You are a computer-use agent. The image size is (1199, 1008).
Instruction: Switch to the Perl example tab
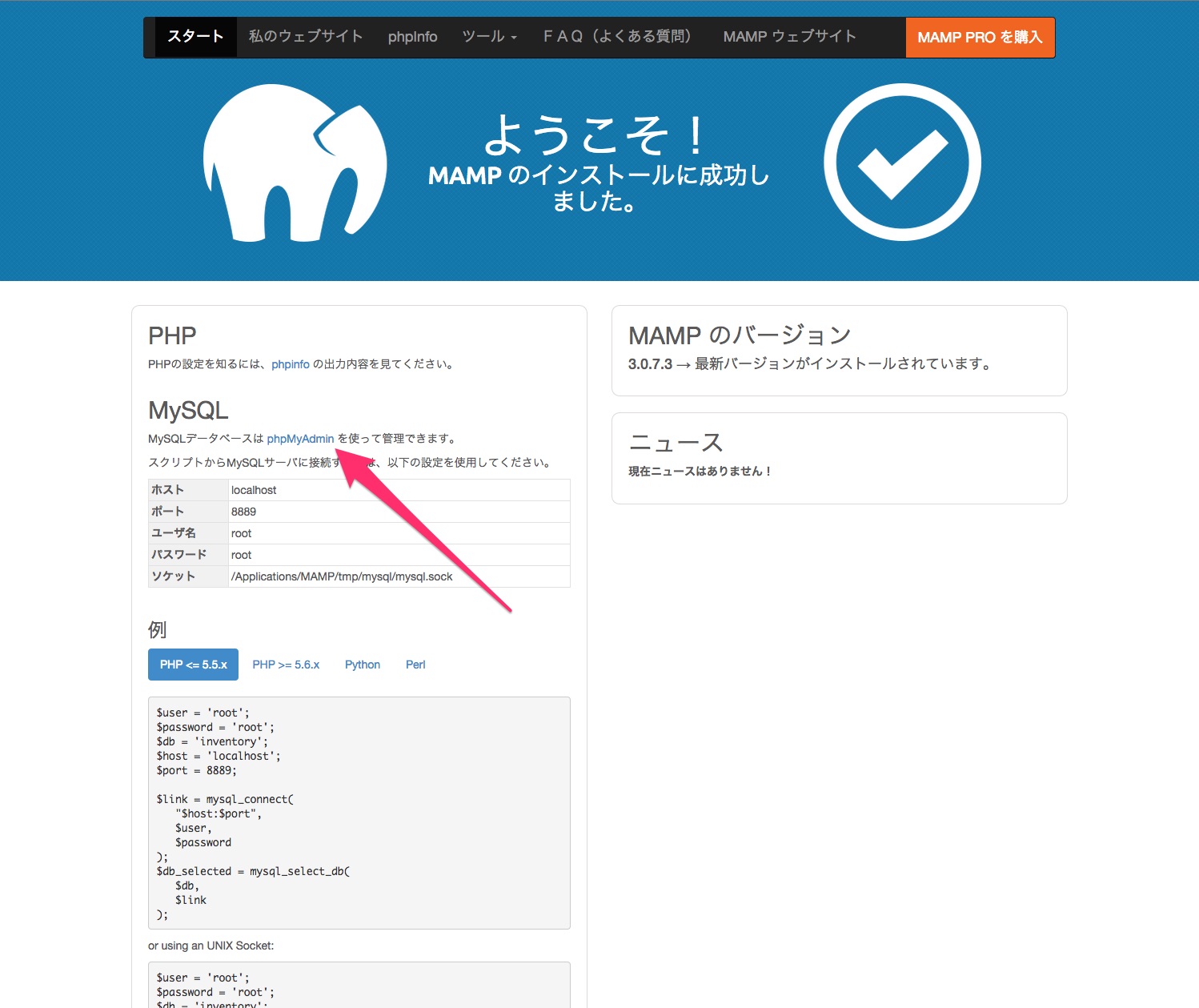pos(415,665)
